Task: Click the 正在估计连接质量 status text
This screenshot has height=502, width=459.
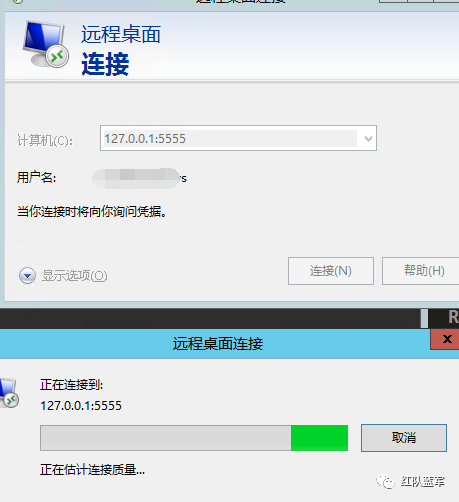Action: [x=92, y=470]
